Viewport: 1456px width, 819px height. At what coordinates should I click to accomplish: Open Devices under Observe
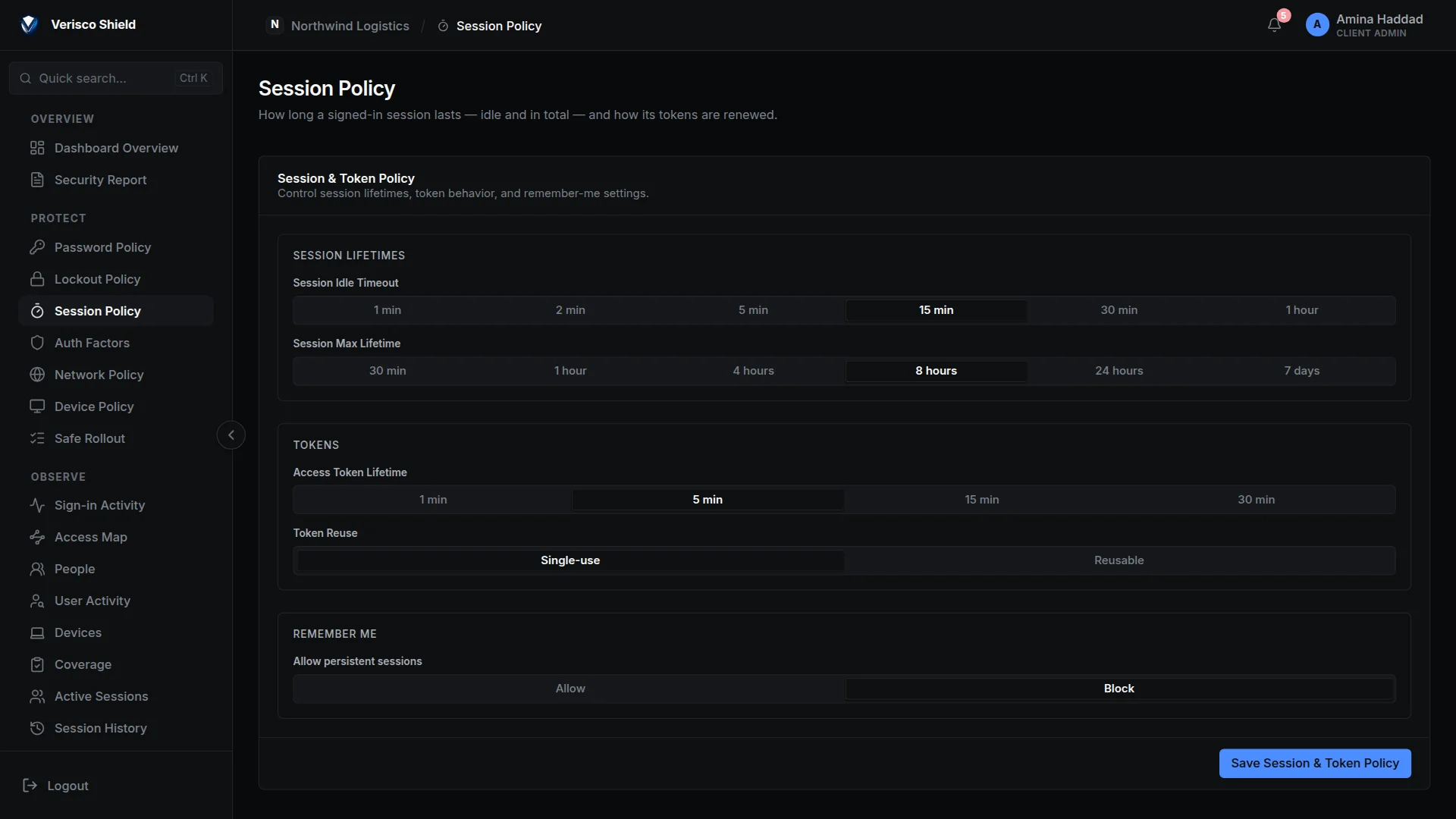point(116,632)
